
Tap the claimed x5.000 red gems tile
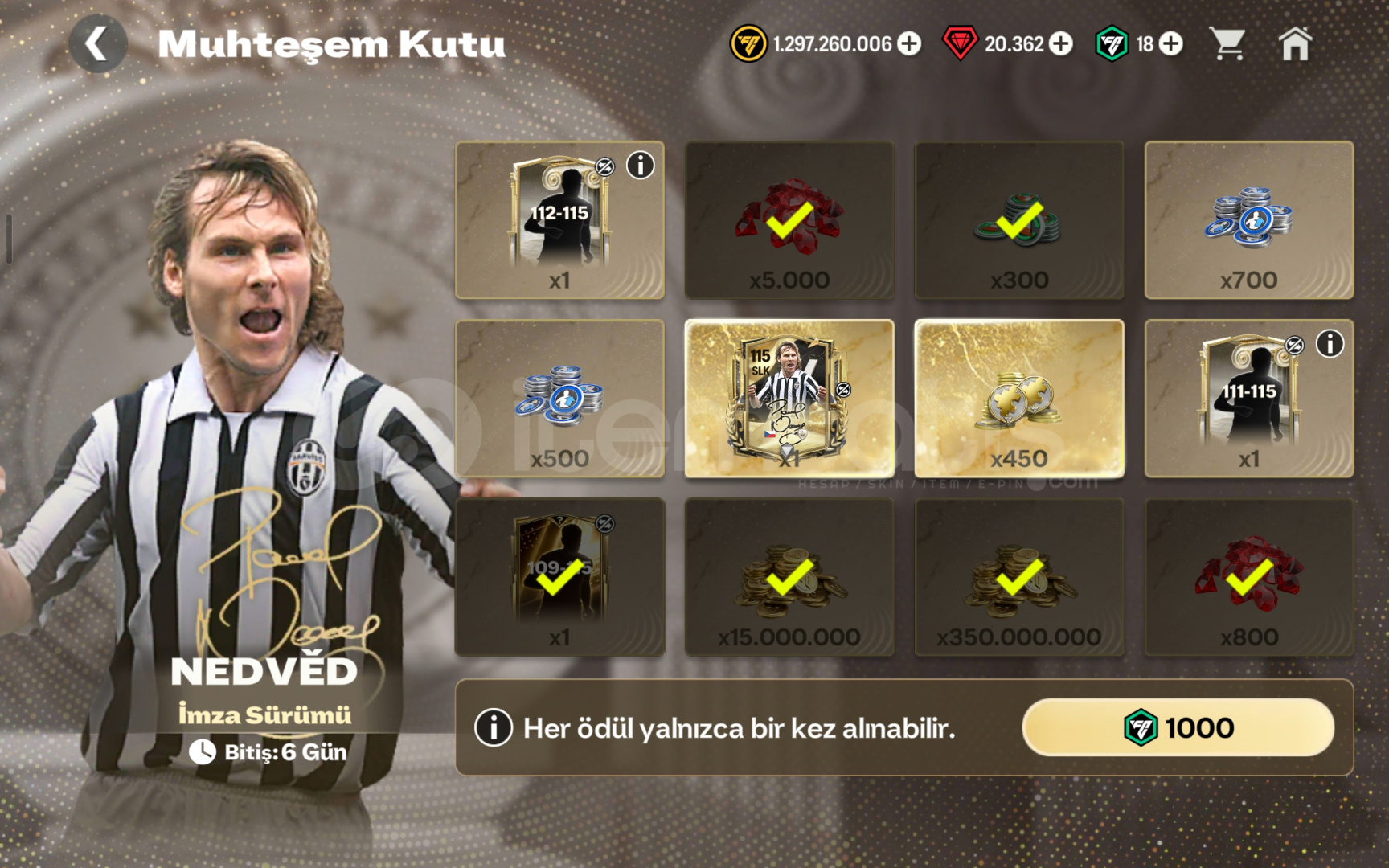(x=789, y=220)
